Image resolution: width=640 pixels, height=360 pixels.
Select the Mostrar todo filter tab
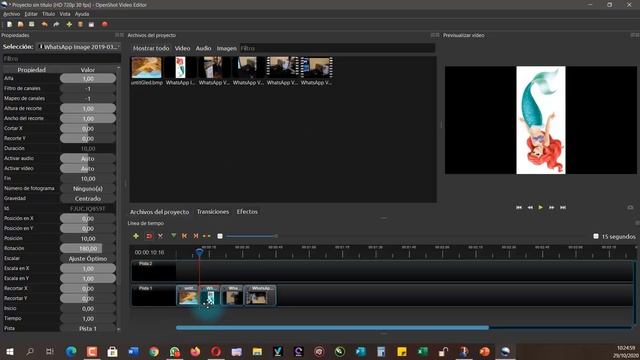pos(151,48)
